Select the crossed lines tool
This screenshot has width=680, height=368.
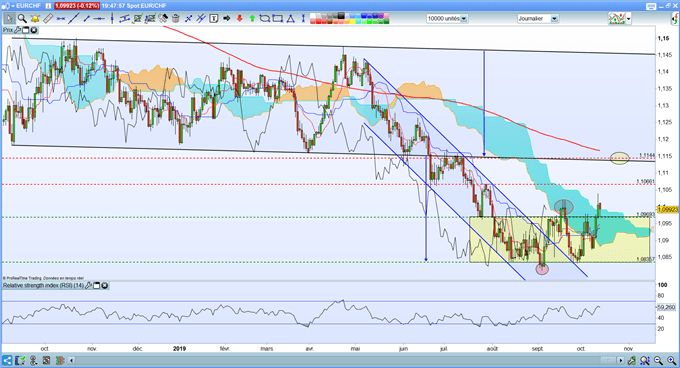[x=189, y=18]
